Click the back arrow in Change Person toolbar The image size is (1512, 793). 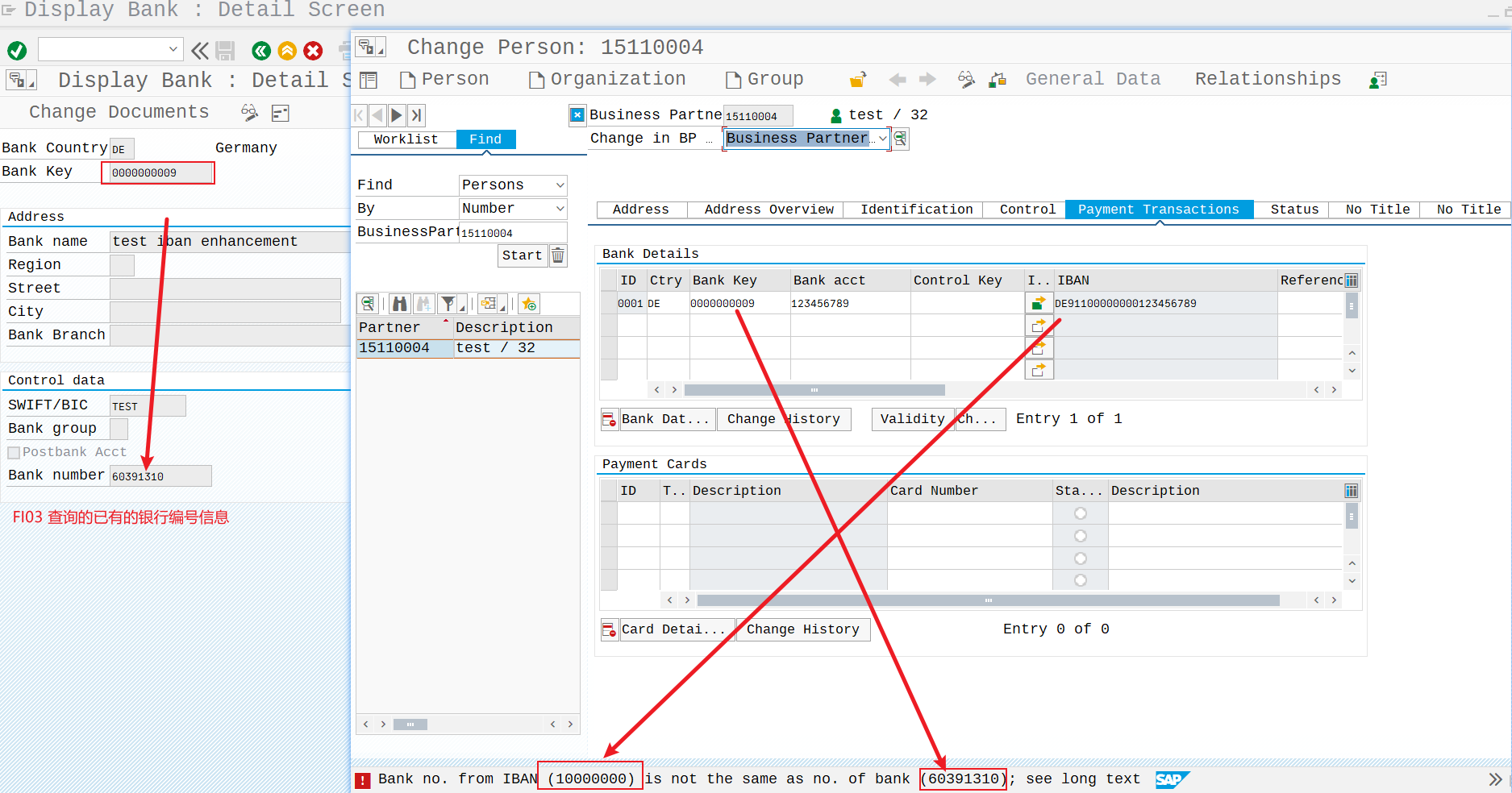click(898, 80)
